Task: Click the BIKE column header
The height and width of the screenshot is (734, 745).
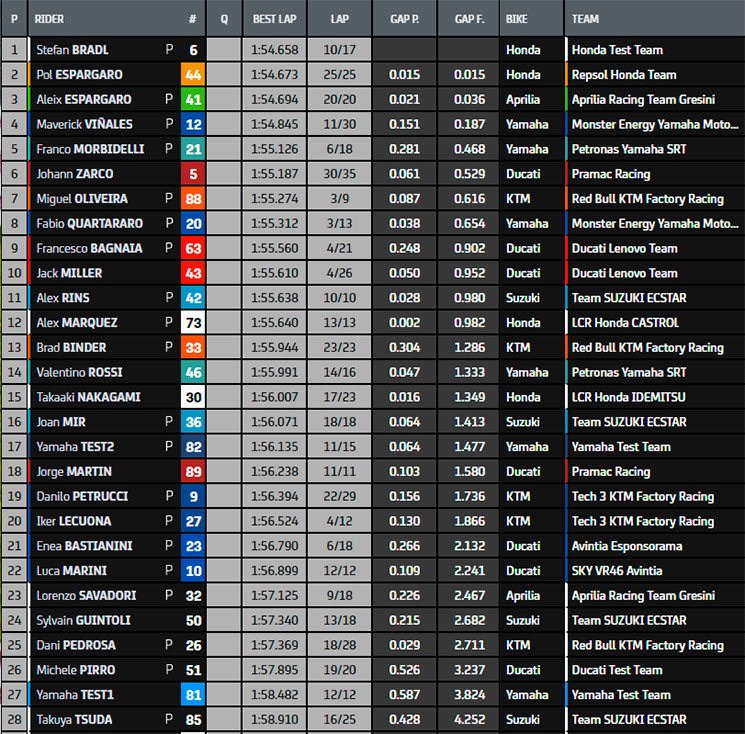Action: [516, 19]
